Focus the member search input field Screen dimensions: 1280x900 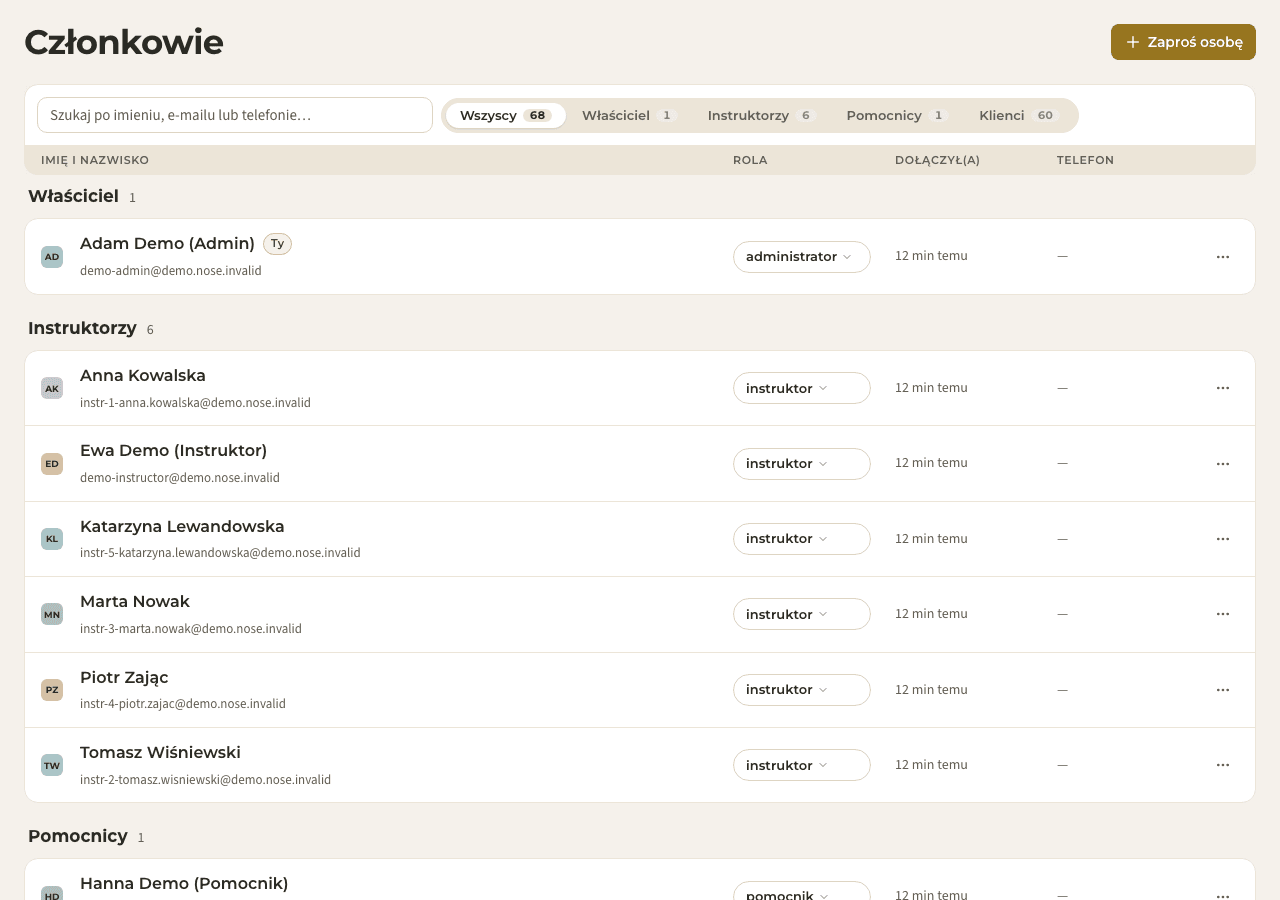pyautogui.click(x=235, y=115)
